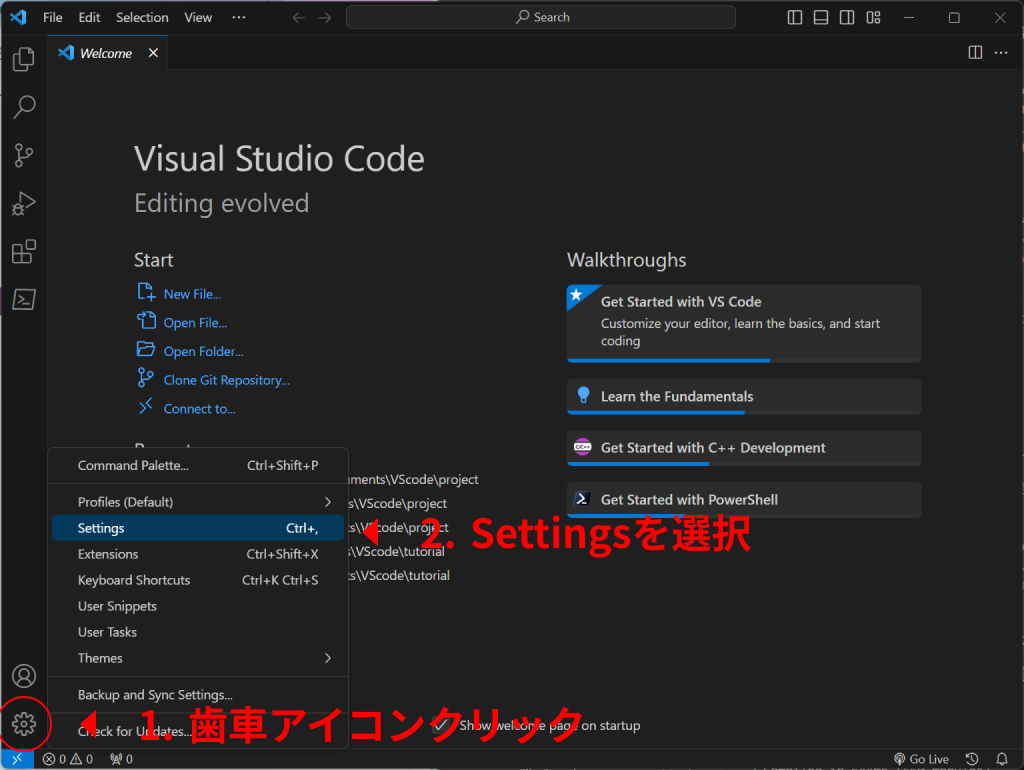Show errors and warnings in status bar
Image resolution: width=1024 pixels, height=770 pixels.
pyautogui.click(x=68, y=759)
